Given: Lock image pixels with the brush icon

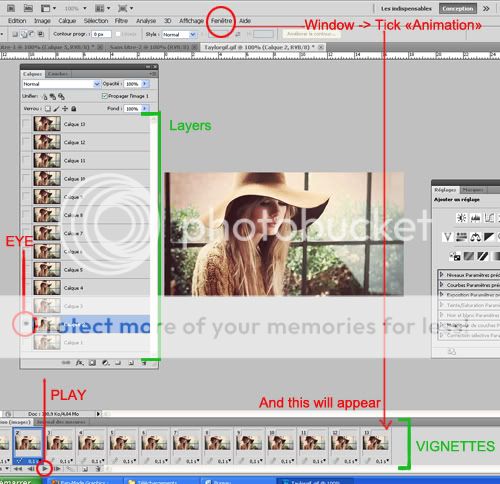Looking at the screenshot, I should coord(57,109).
